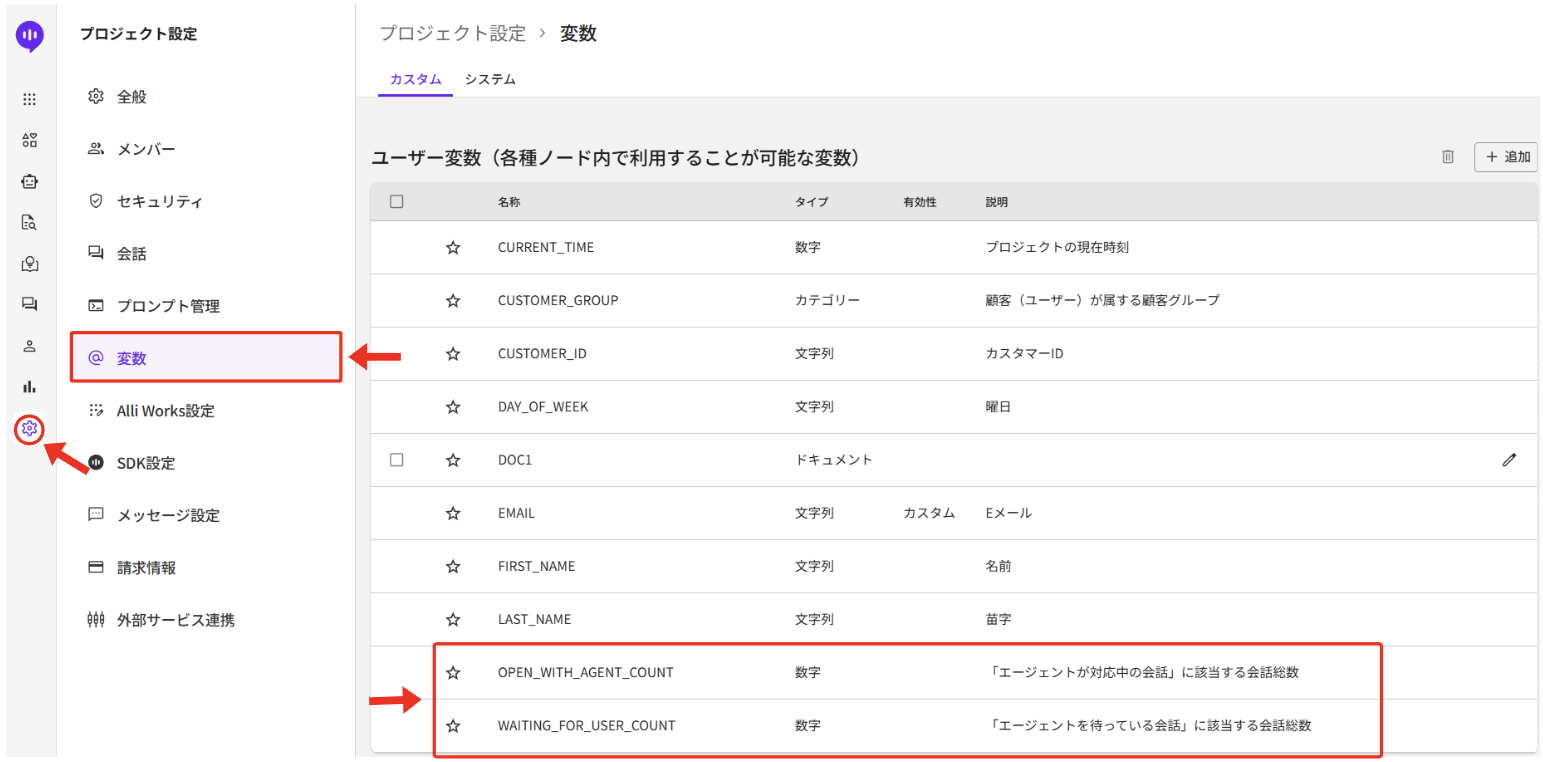
Task: Open the document search icon in sidebar
Action: click(x=29, y=222)
